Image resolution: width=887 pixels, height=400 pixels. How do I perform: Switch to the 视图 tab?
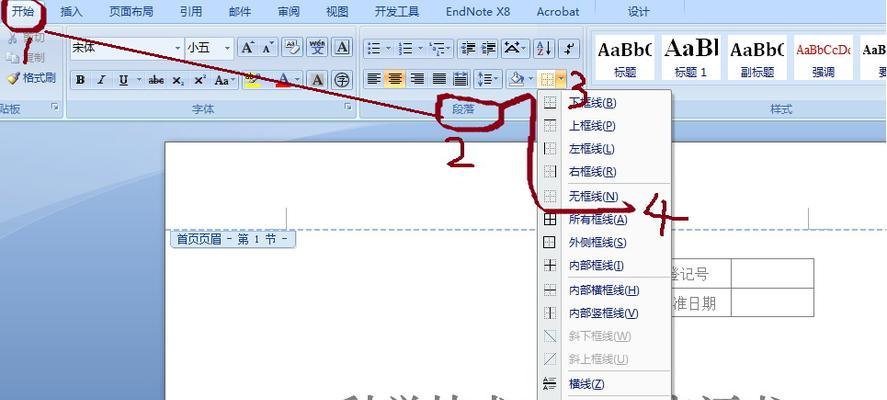(337, 11)
